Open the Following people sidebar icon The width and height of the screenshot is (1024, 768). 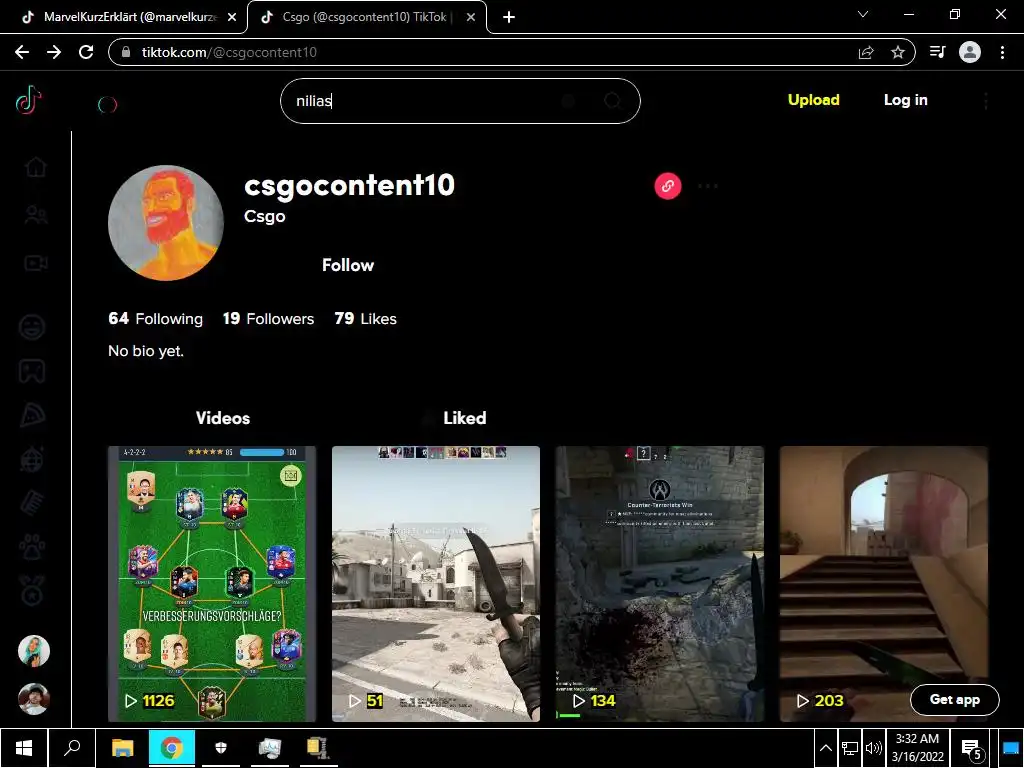36,214
